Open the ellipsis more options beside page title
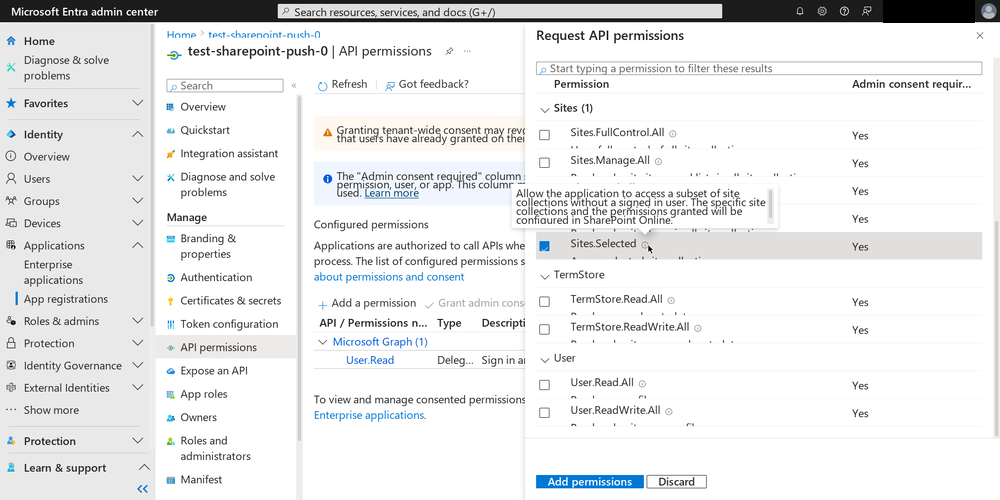This screenshot has width=1000, height=500. (467, 51)
